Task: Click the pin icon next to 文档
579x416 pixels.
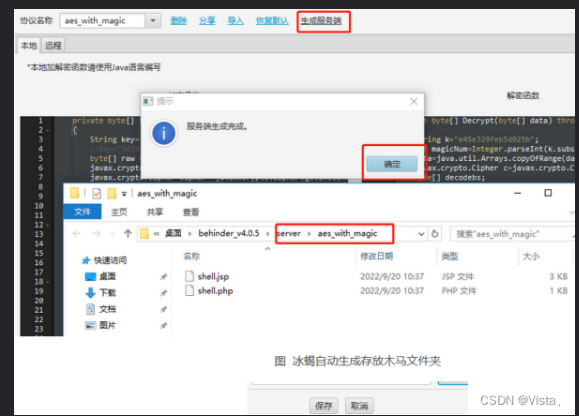Action: [163, 309]
